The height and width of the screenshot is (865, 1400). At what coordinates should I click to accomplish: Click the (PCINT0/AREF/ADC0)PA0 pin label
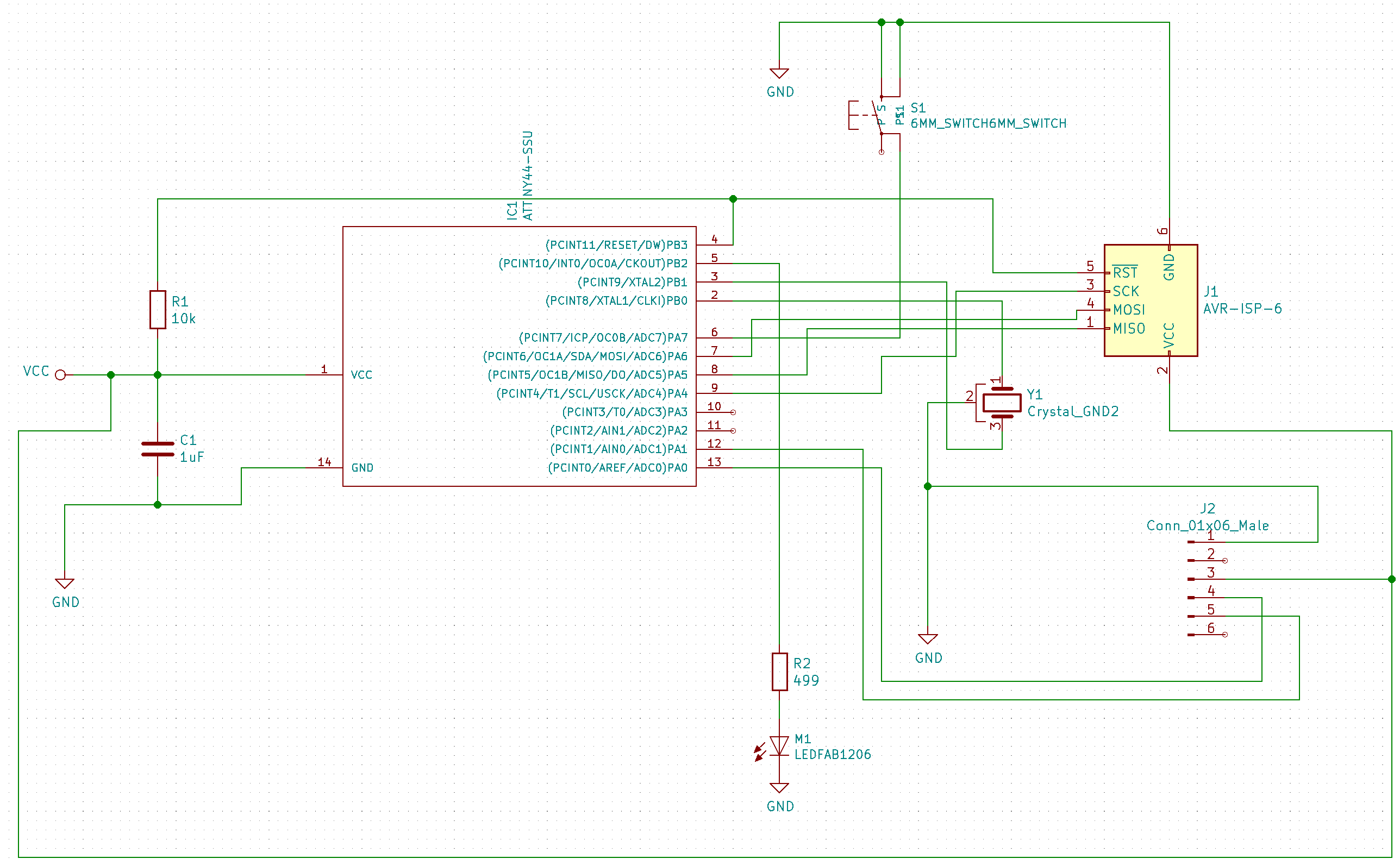617,467
